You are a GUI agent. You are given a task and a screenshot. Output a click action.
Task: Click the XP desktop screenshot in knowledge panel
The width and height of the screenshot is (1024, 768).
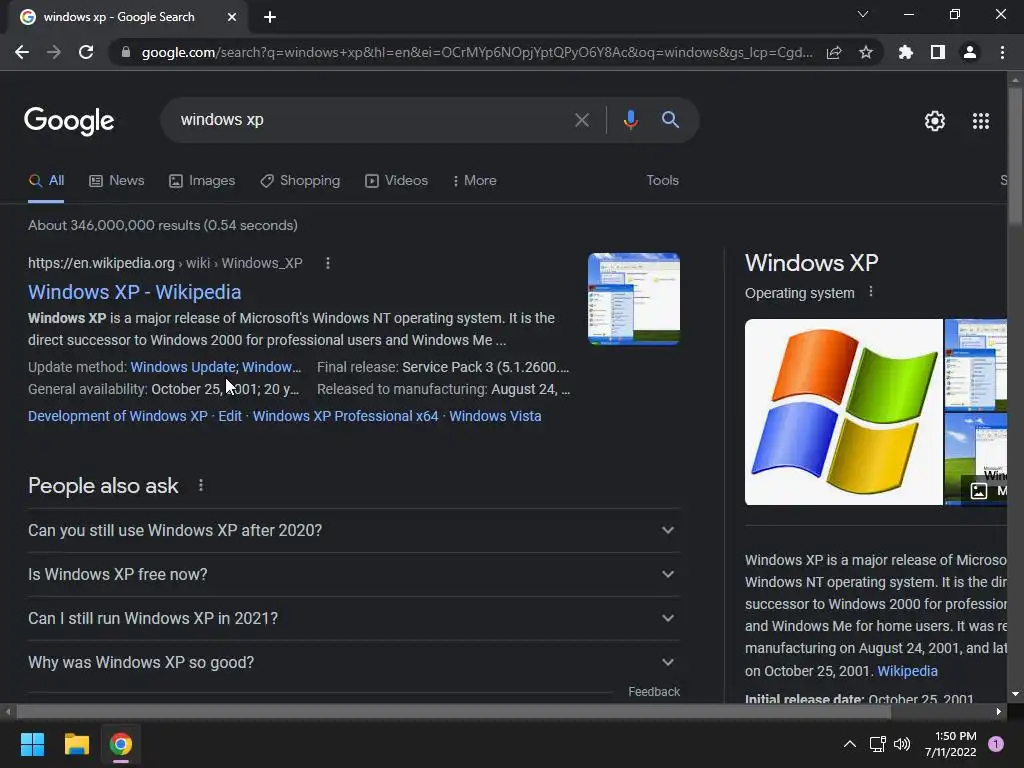click(x=976, y=364)
